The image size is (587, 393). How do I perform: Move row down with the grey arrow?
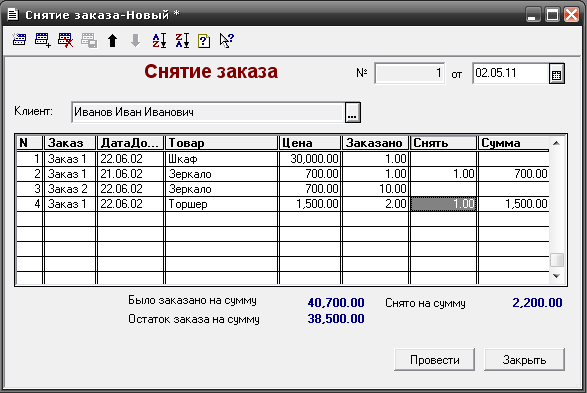pyautogui.click(x=136, y=40)
